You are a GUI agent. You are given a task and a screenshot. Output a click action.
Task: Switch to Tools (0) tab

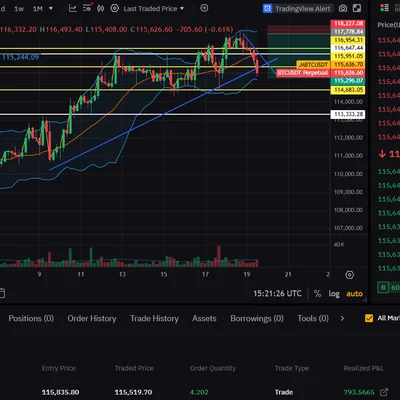pos(313,319)
